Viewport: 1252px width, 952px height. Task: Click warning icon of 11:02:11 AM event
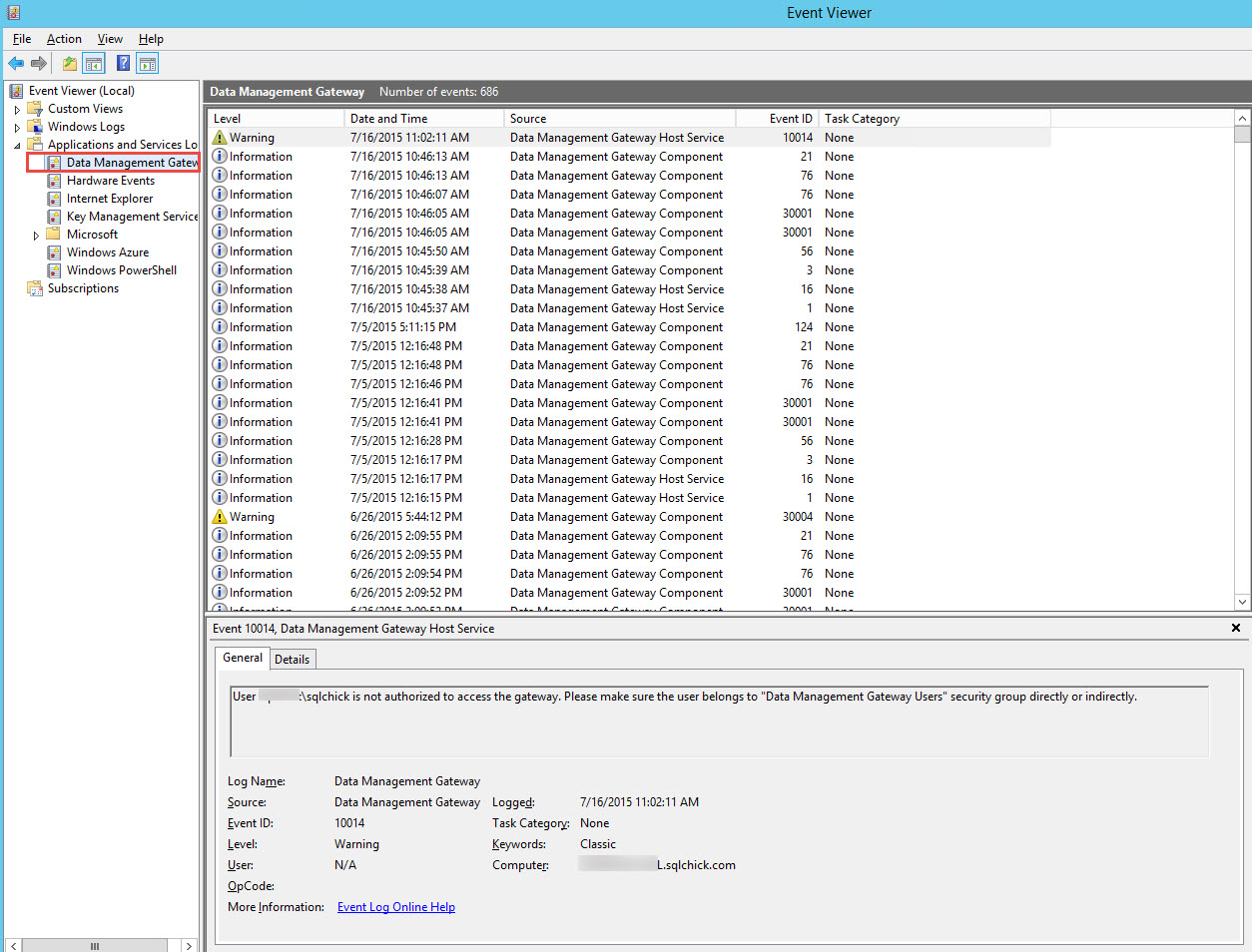[220, 138]
